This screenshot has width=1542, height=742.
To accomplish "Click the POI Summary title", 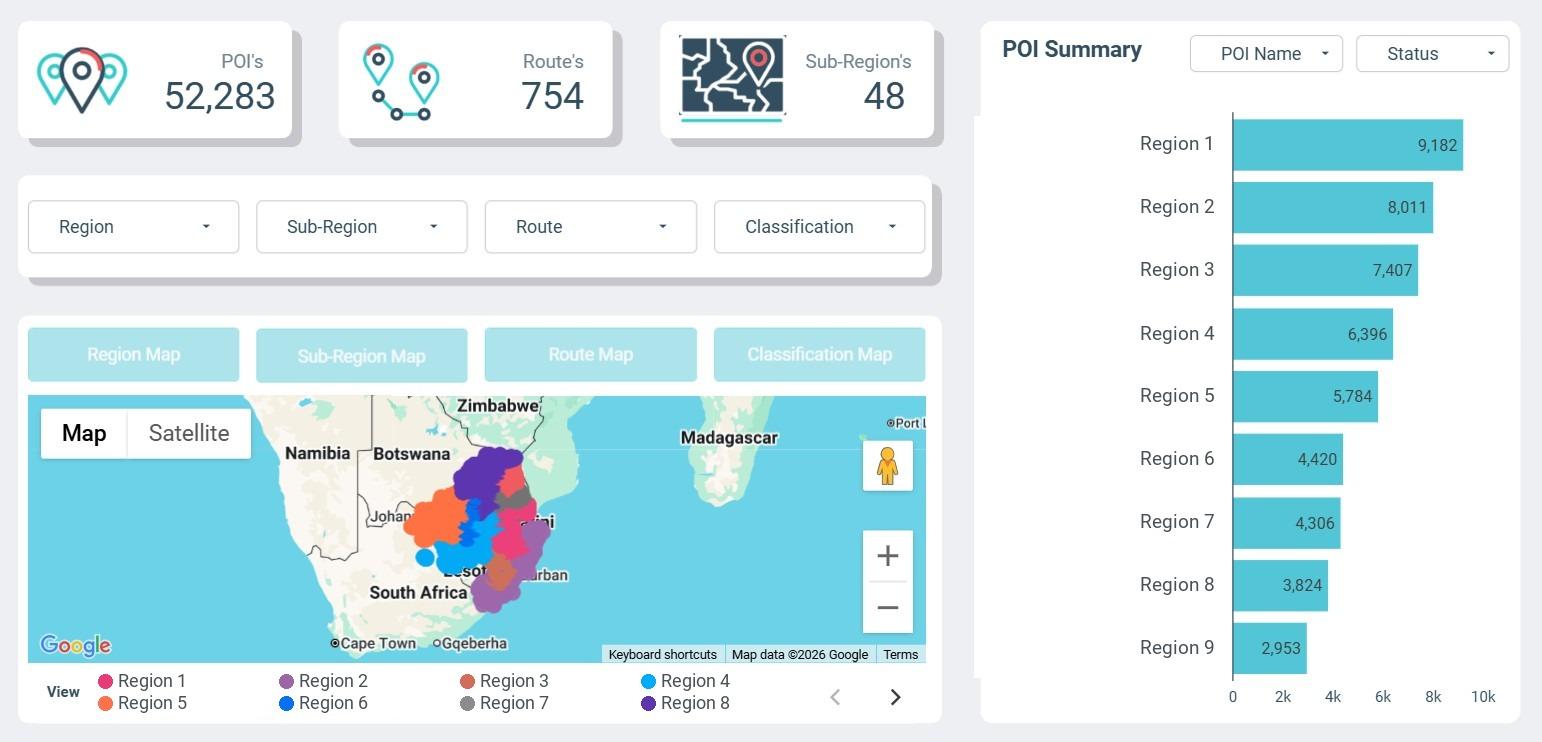I will tap(1072, 50).
